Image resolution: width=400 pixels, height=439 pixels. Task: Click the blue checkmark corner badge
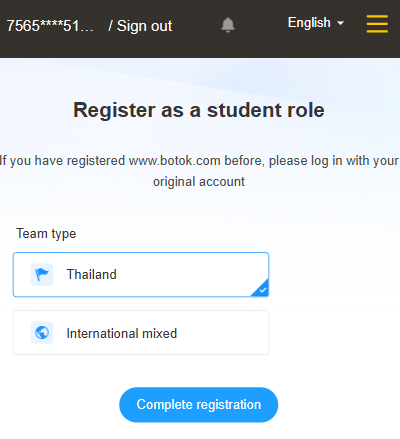click(261, 289)
